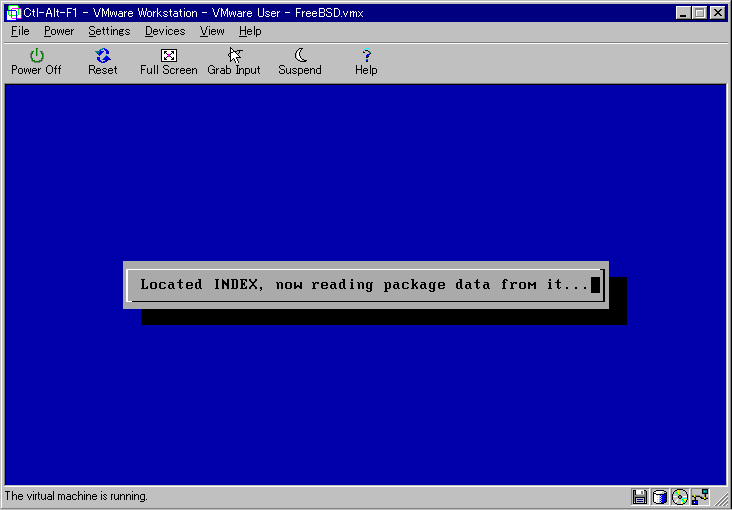Screen dimensions: 732x510
Task: Click the 'Located INDEX' message box
Action: pyautogui.click(x=366, y=285)
